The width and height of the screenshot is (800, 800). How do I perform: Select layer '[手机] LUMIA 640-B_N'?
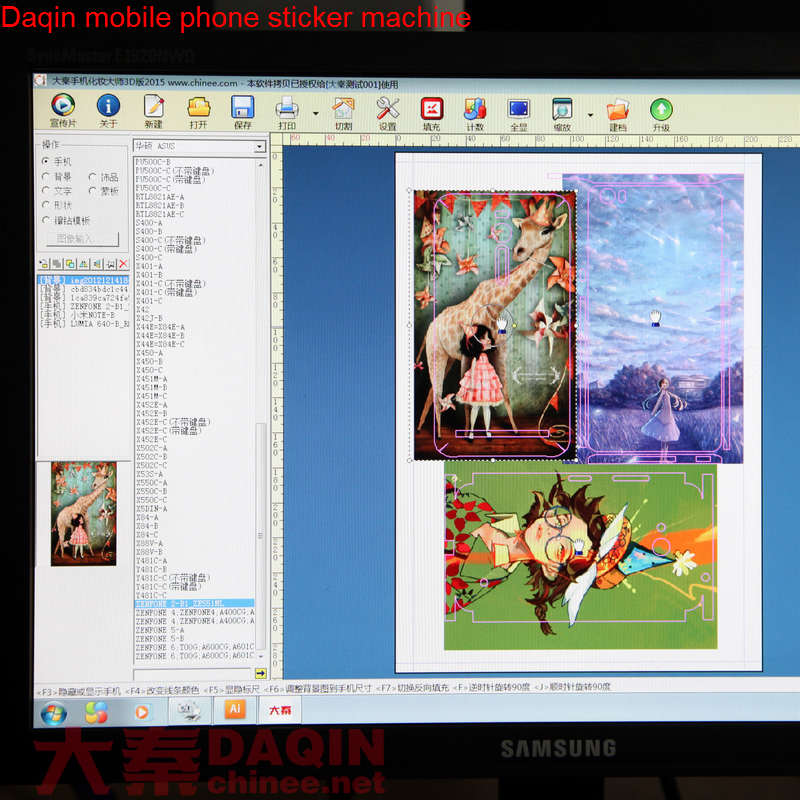click(x=84, y=323)
